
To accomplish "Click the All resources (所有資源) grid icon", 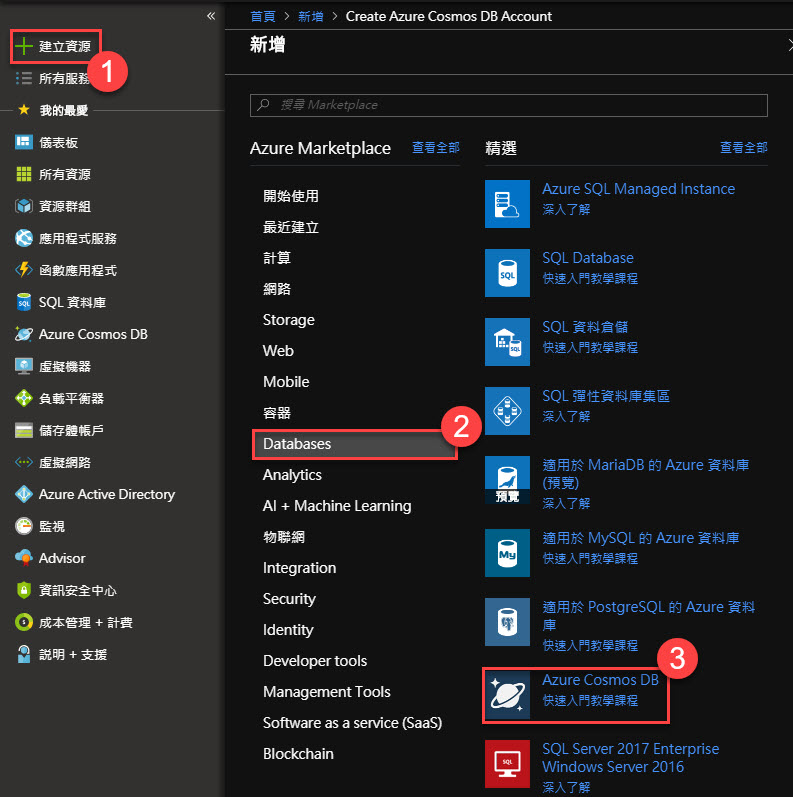I will 23,174.
